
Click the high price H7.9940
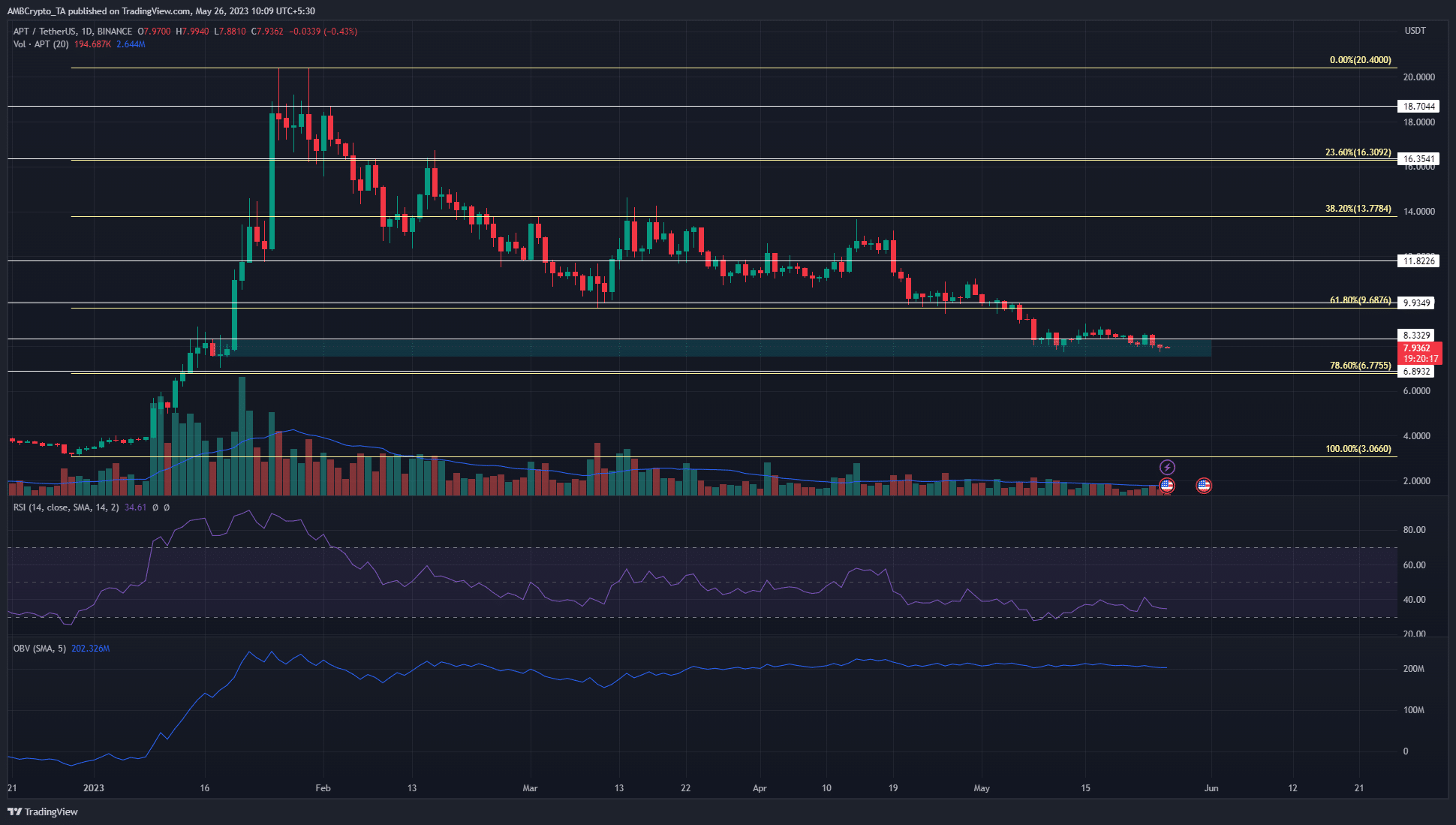point(192,32)
